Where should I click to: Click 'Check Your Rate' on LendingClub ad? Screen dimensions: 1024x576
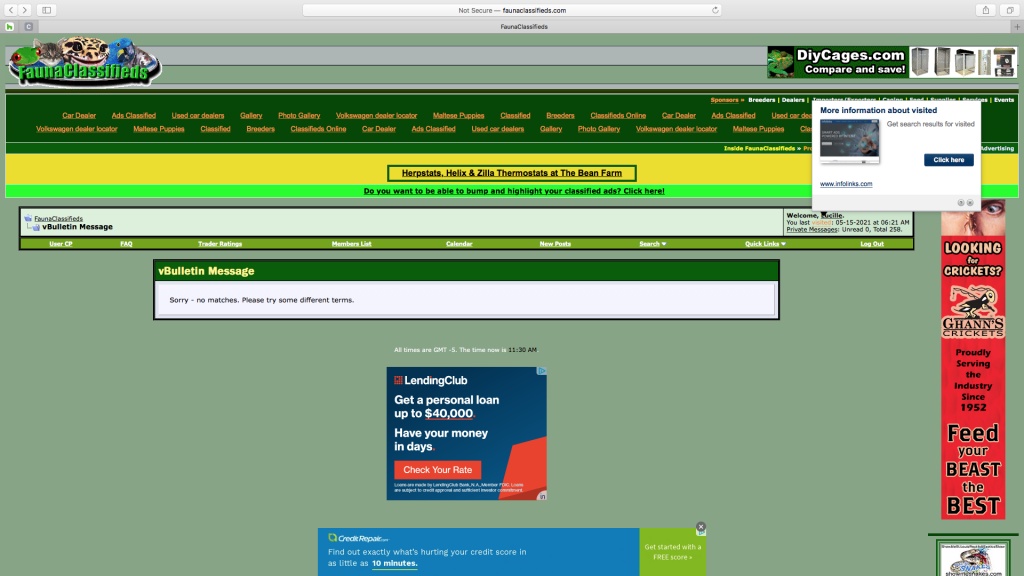[438, 470]
